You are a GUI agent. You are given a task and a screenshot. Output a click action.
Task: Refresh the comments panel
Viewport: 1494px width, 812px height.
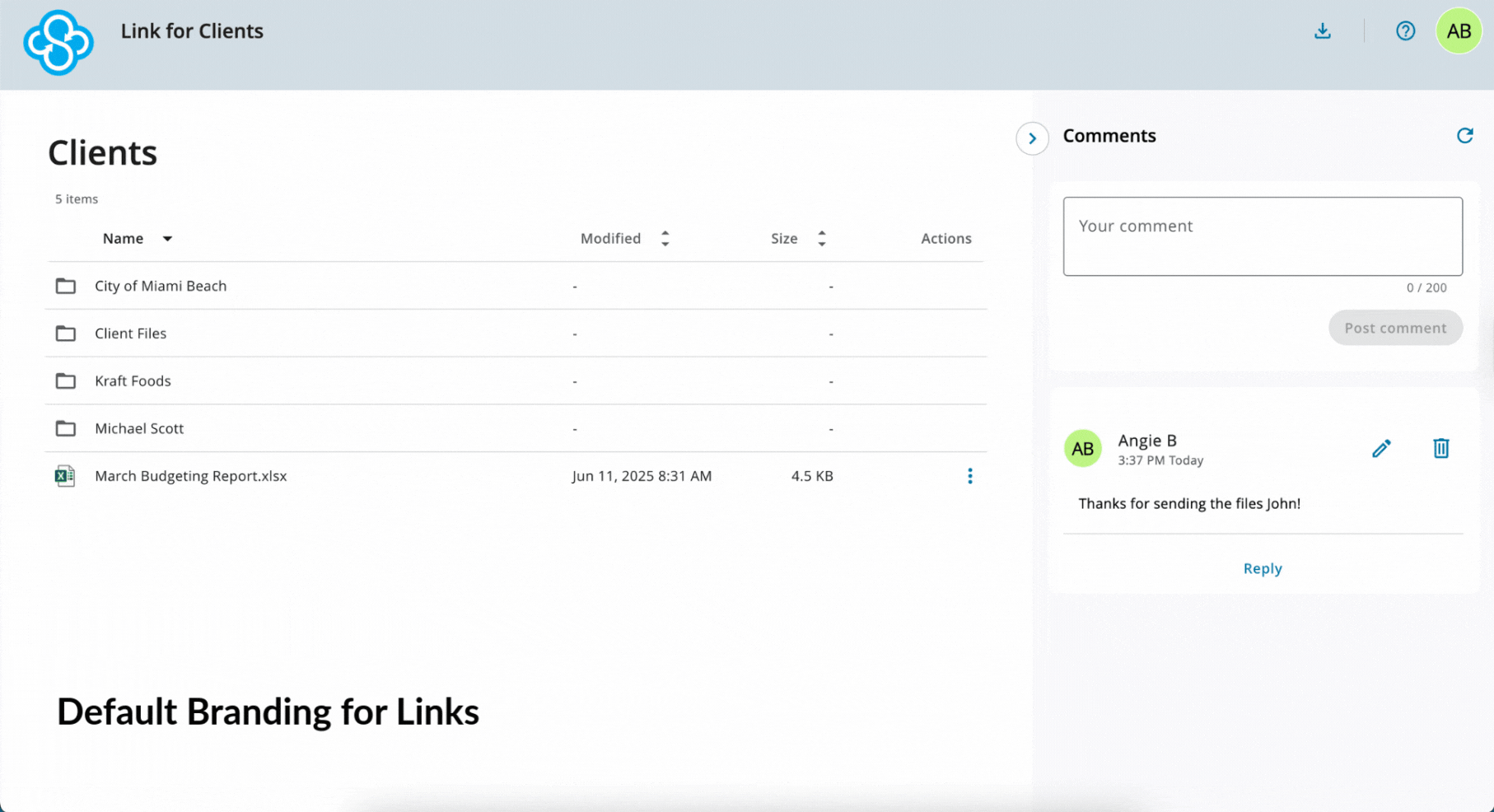pos(1464,136)
